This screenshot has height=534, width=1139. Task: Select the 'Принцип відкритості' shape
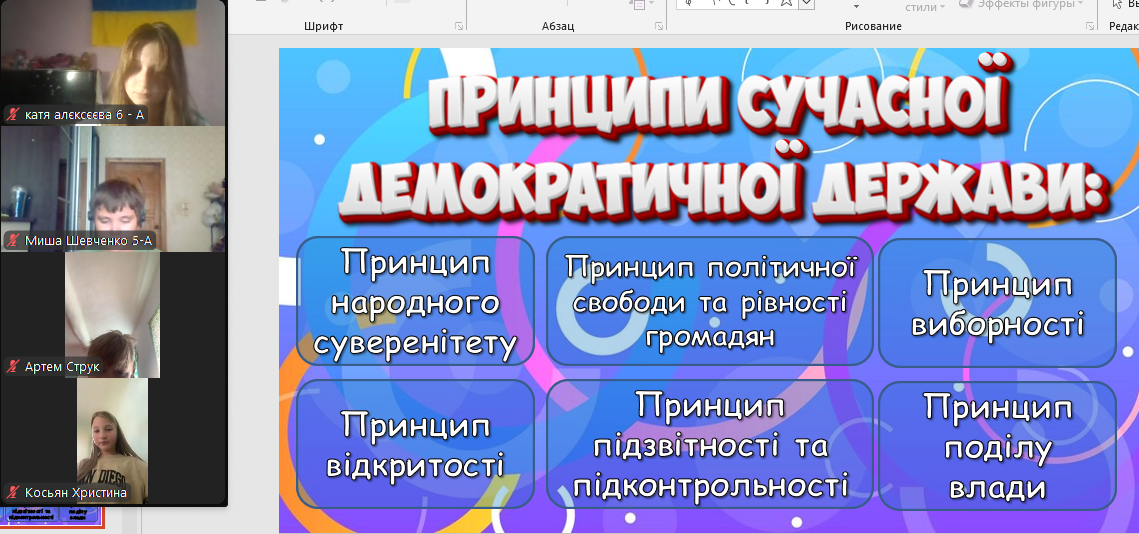(415, 444)
